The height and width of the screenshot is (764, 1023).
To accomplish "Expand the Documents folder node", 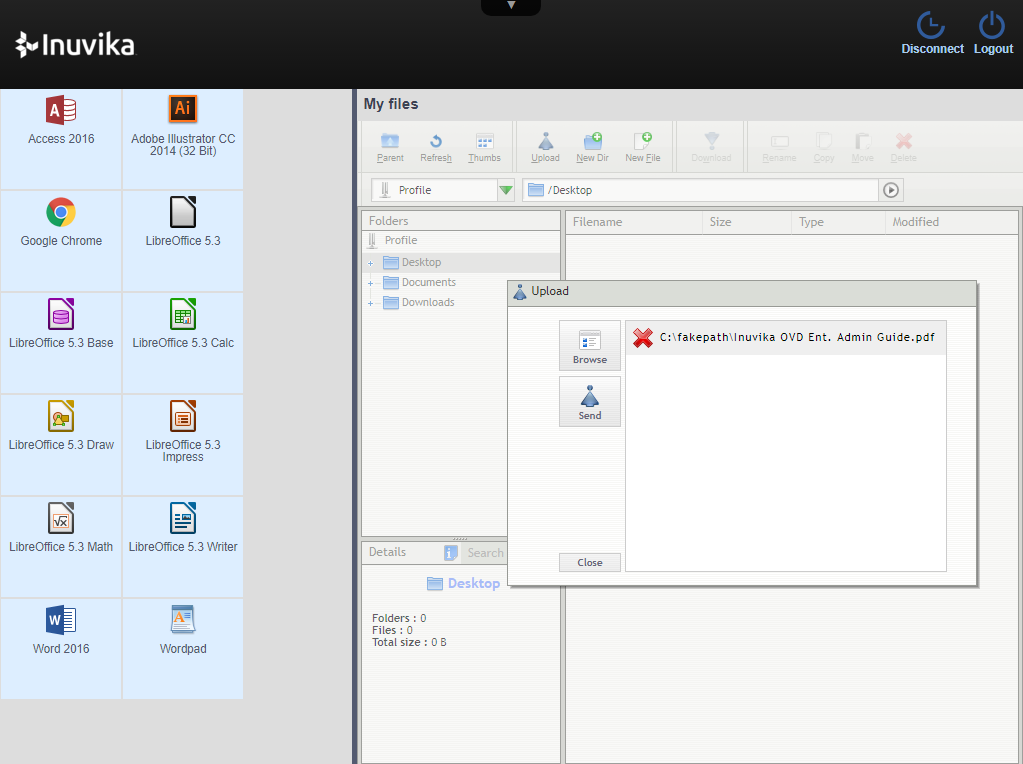I will click(x=369, y=282).
